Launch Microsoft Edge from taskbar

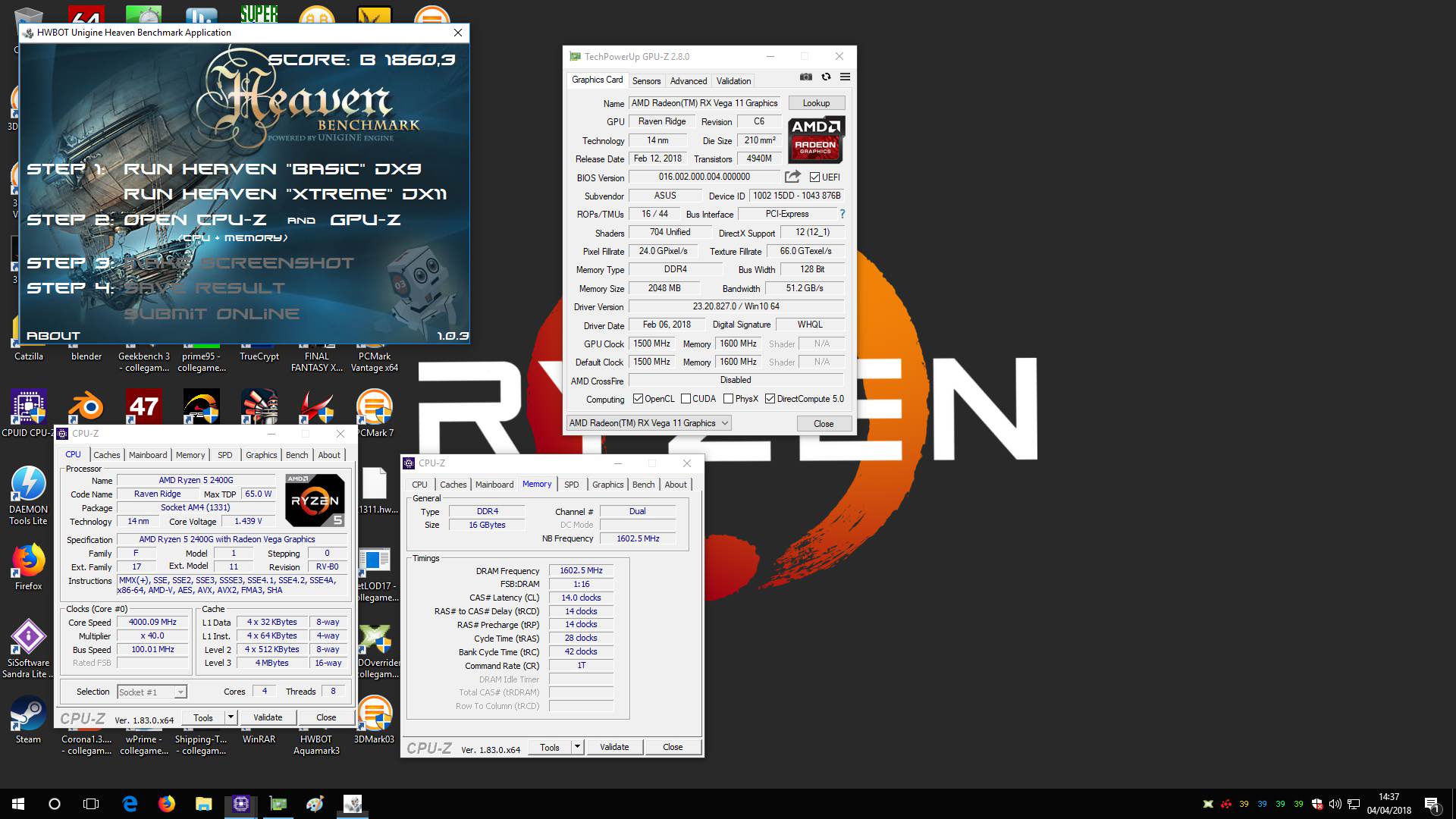[130, 804]
